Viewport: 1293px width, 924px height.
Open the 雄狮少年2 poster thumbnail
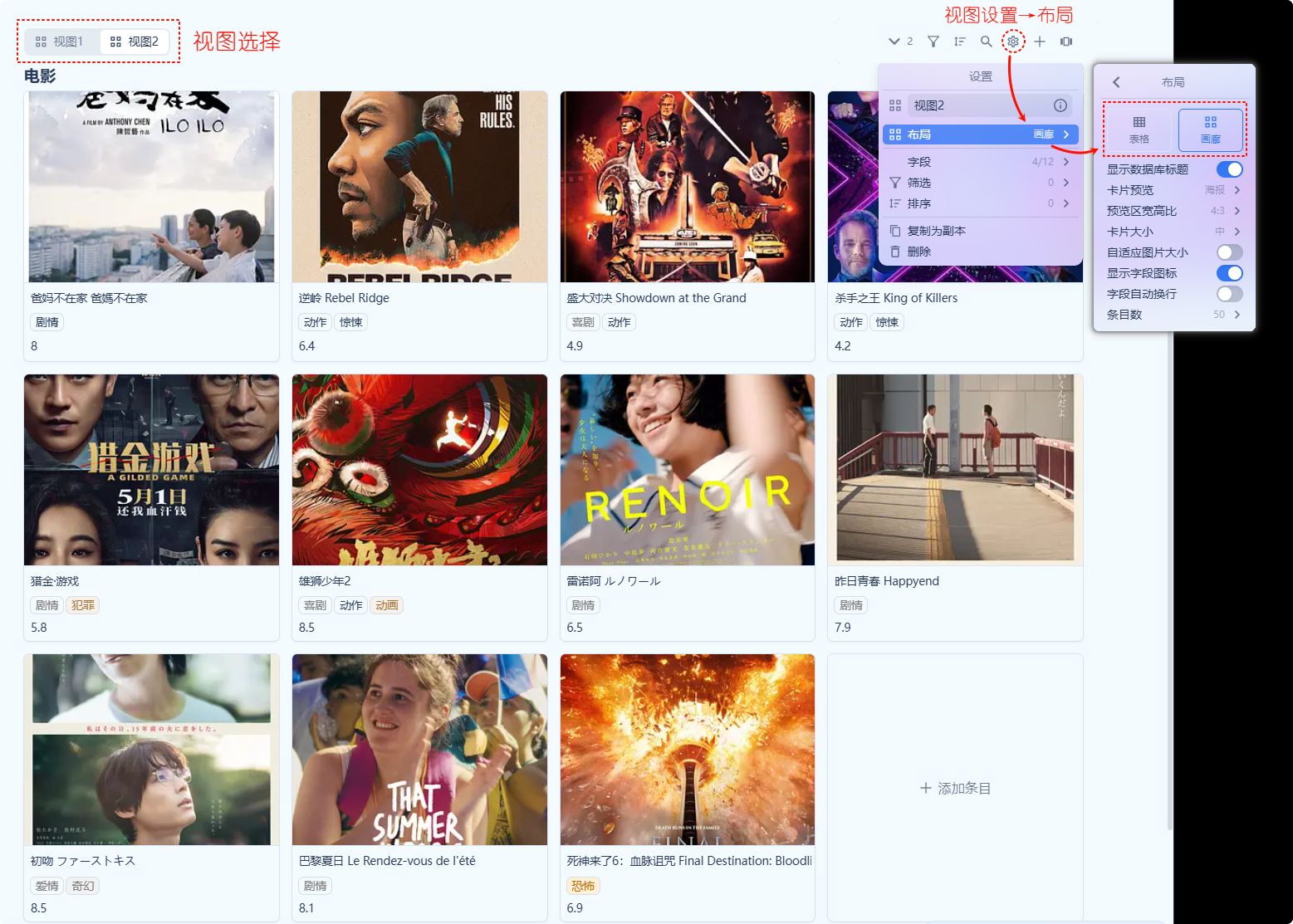point(419,470)
